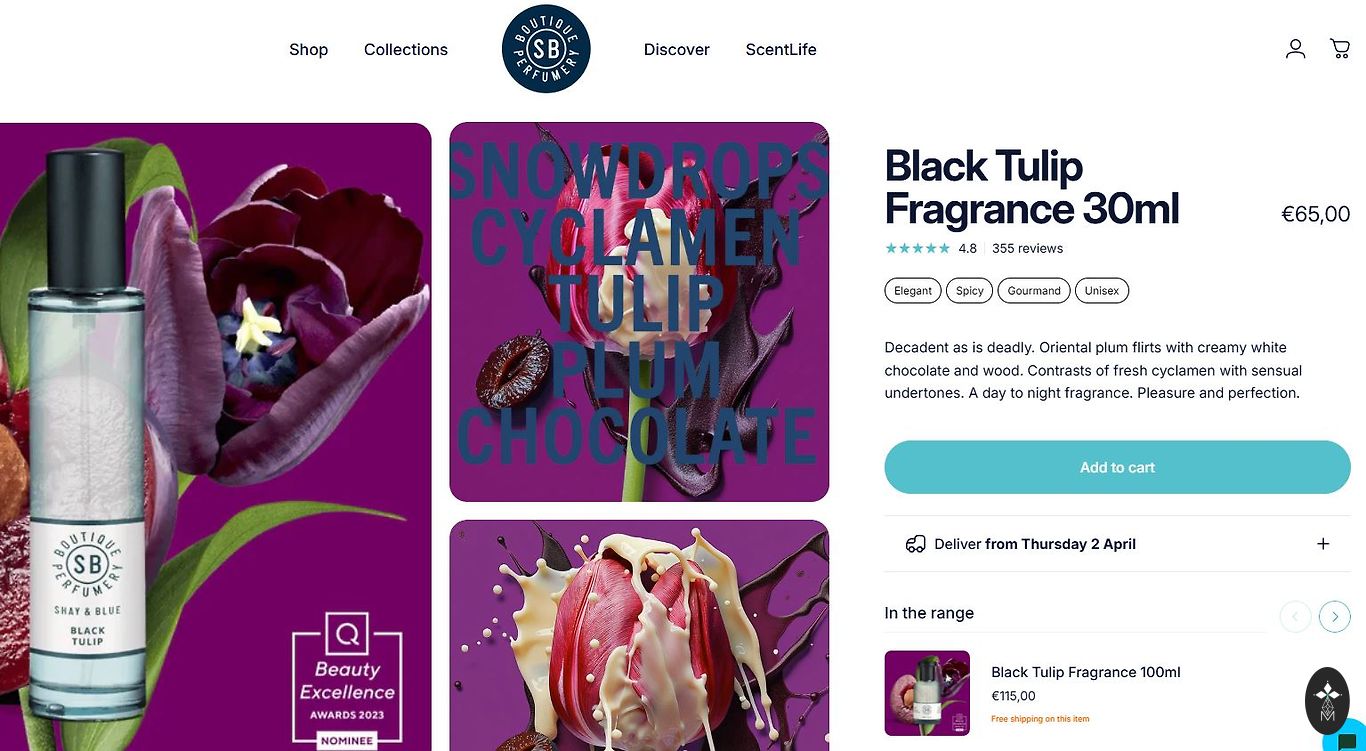Click the SB Boutique Perfumery logo

(x=546, y=49)
